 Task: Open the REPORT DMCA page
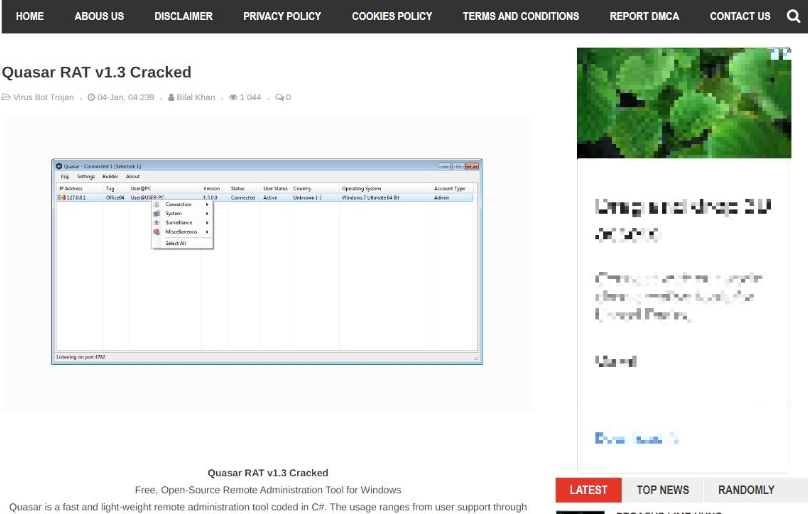[644, 16]
